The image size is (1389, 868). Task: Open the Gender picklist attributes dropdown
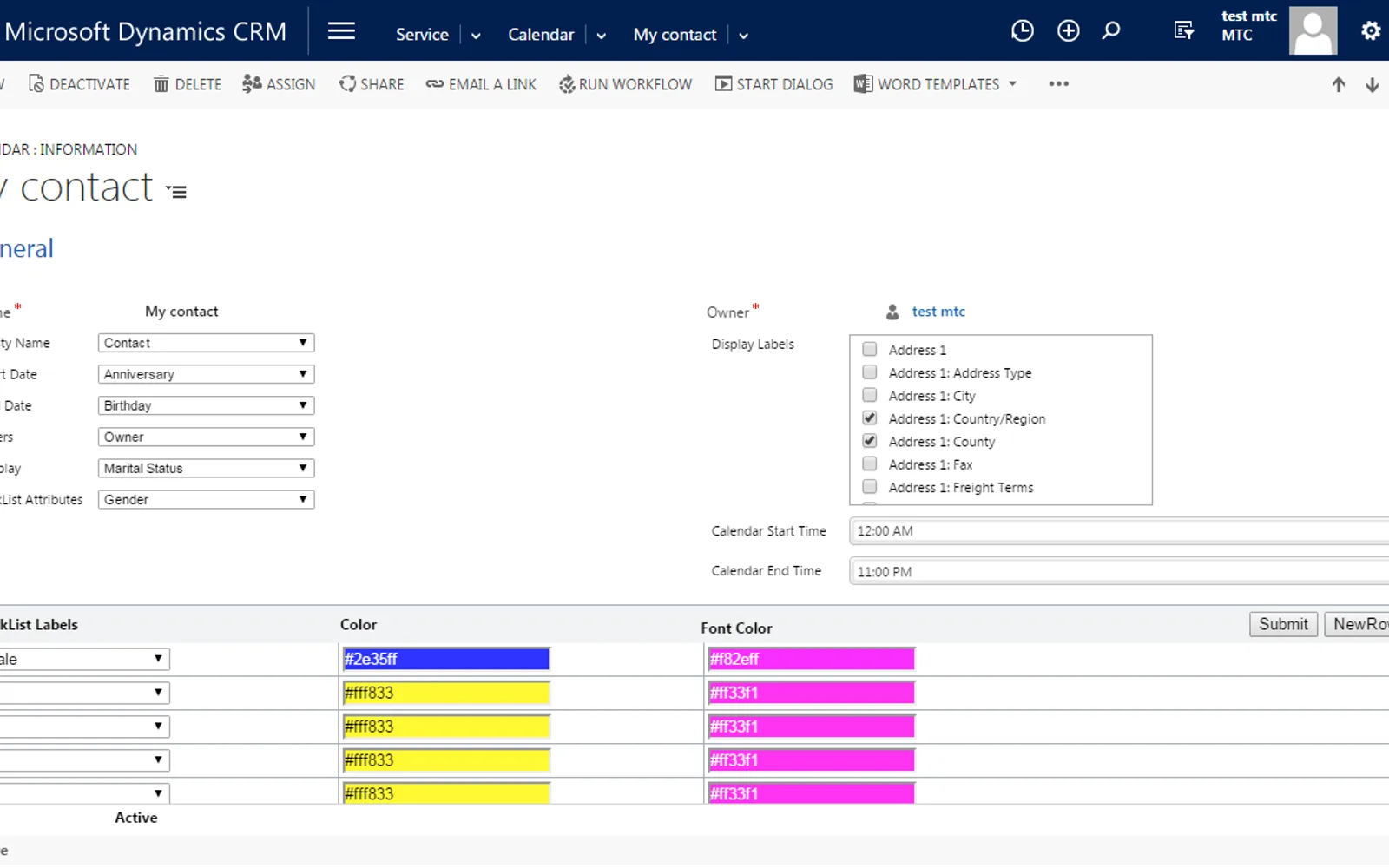click(206, 499)
